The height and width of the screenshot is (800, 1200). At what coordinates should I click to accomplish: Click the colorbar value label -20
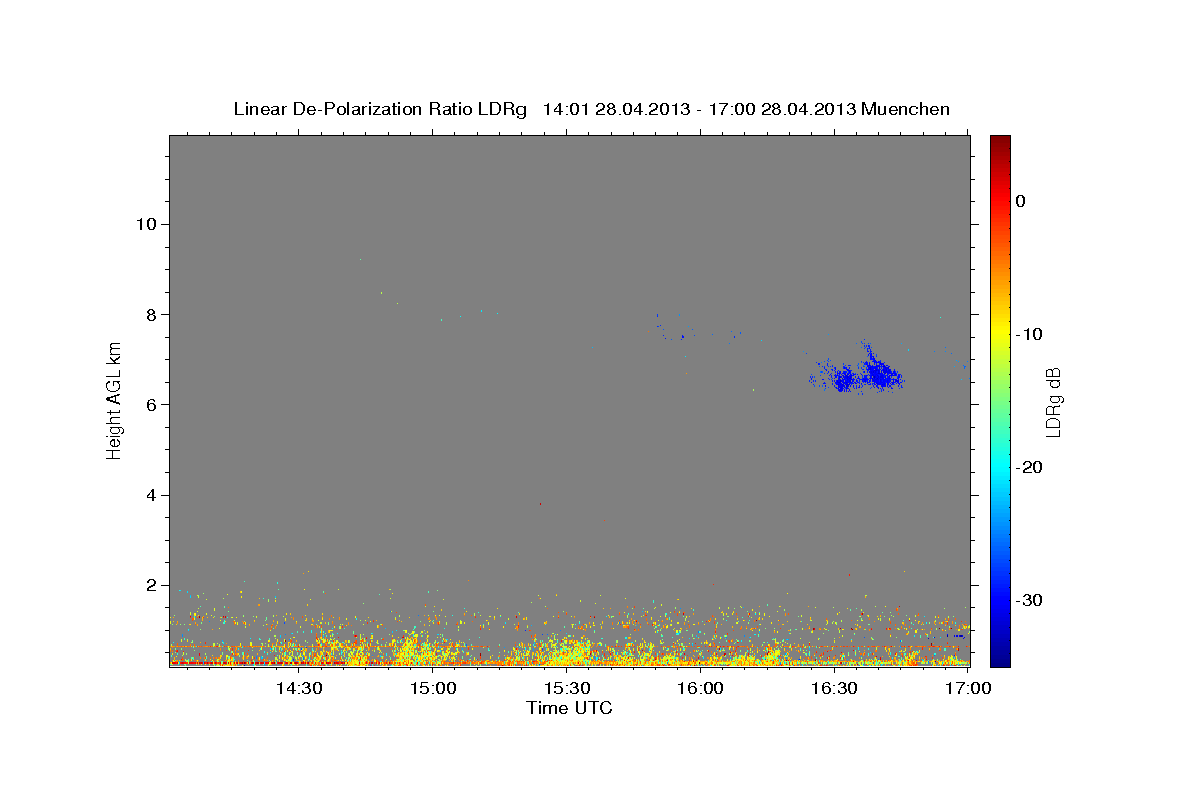(1029, 467)
